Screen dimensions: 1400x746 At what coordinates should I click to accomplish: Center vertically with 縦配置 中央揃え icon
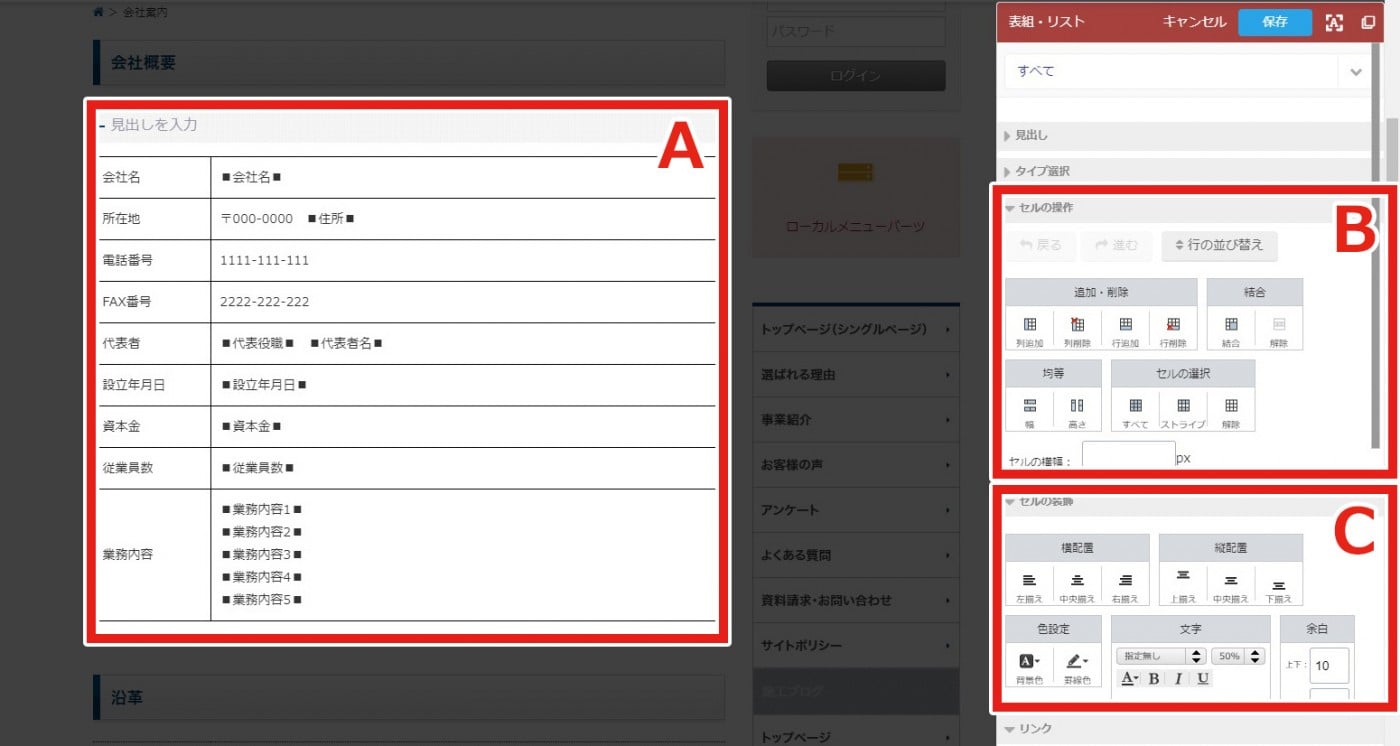1231,580
